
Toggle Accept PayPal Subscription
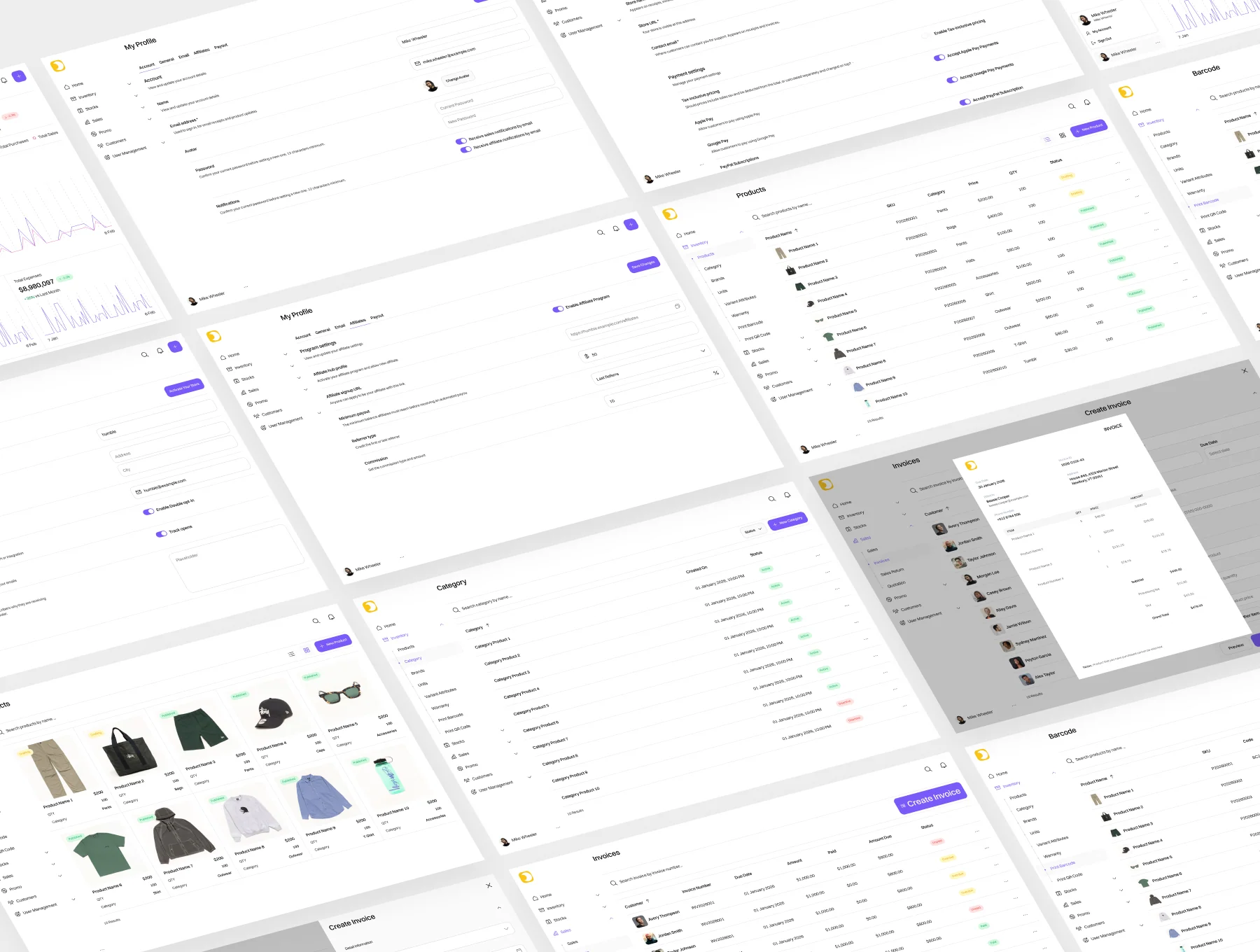tap(965, 102)
